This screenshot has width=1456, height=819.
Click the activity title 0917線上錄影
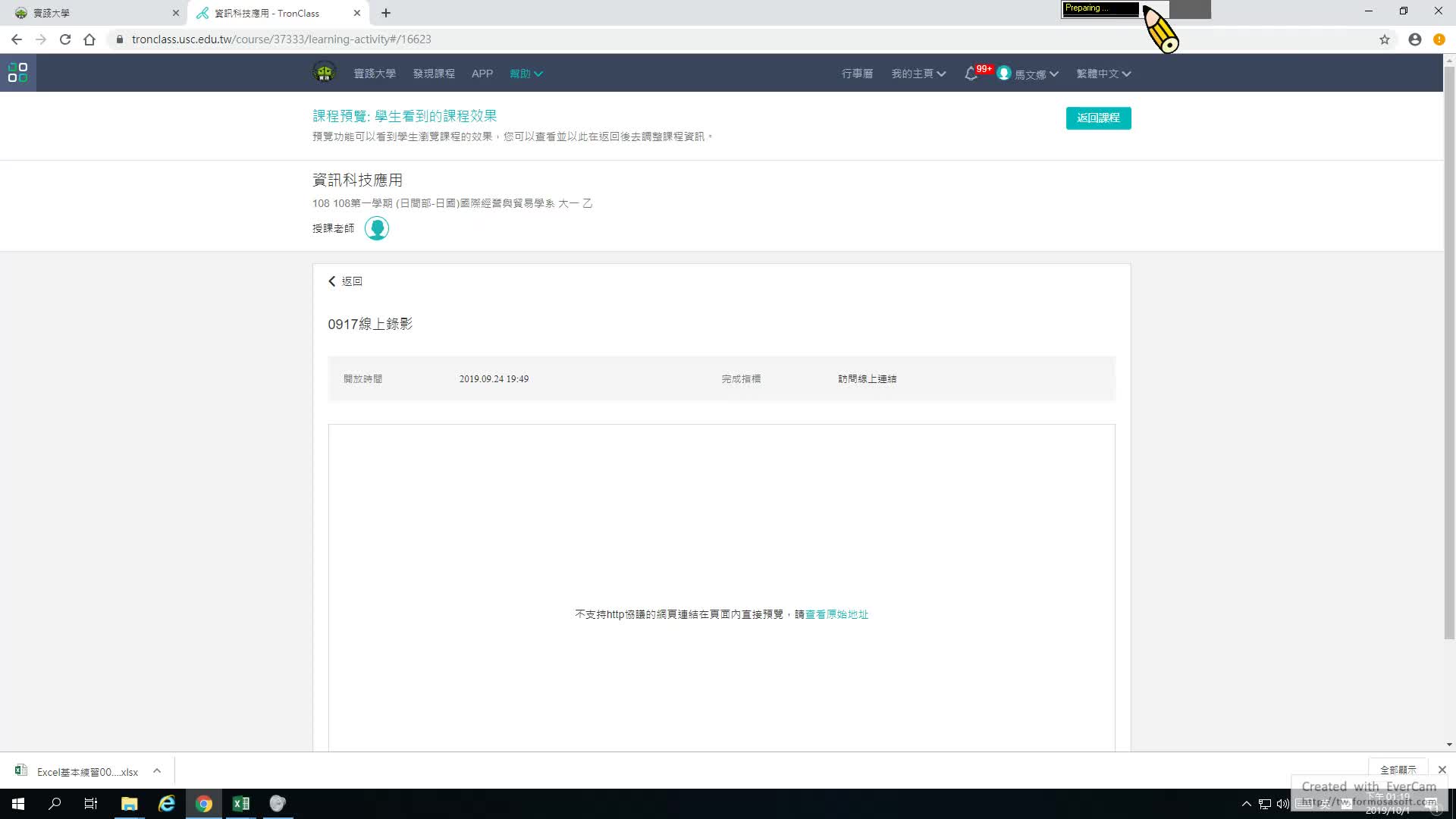click(370, 324)
